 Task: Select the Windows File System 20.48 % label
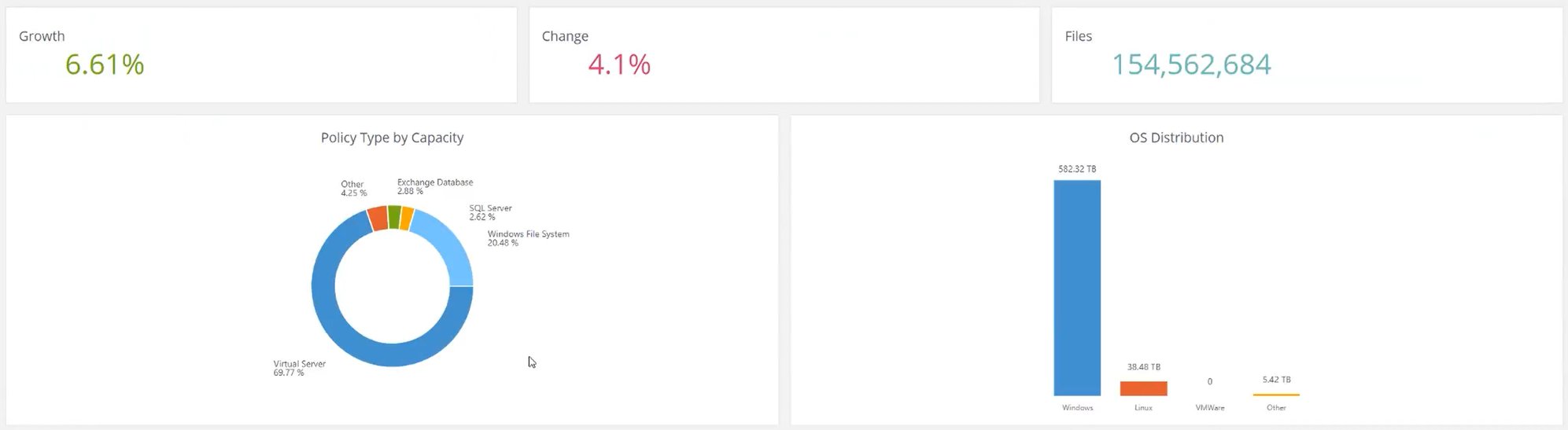point(528,238)
